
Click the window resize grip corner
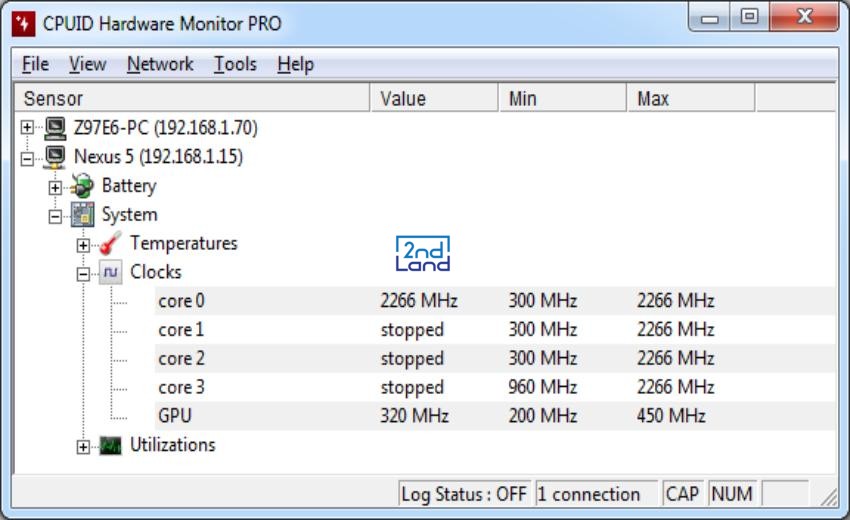(829, 497)
